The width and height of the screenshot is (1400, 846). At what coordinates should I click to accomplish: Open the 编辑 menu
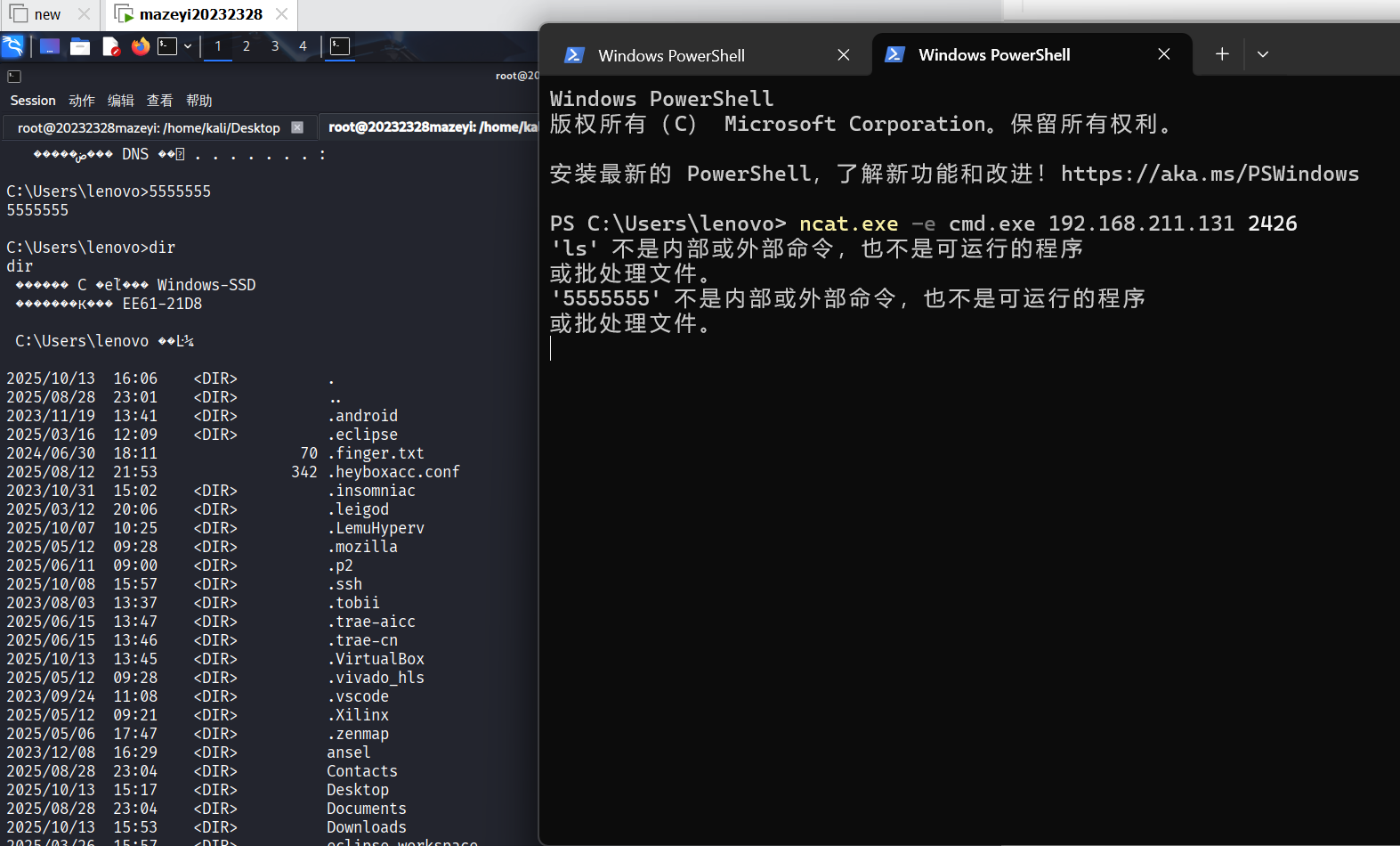pos(121,101)
